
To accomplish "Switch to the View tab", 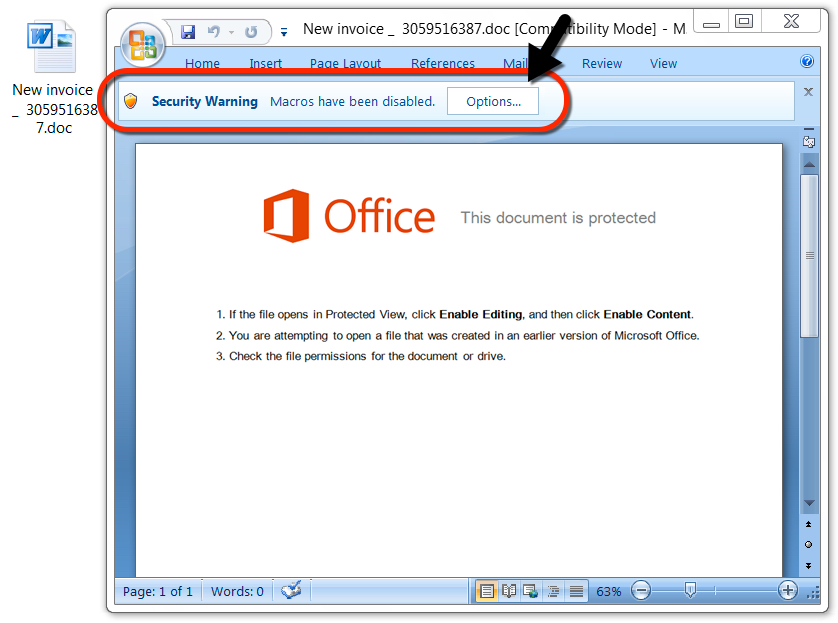I will point(663,64).
